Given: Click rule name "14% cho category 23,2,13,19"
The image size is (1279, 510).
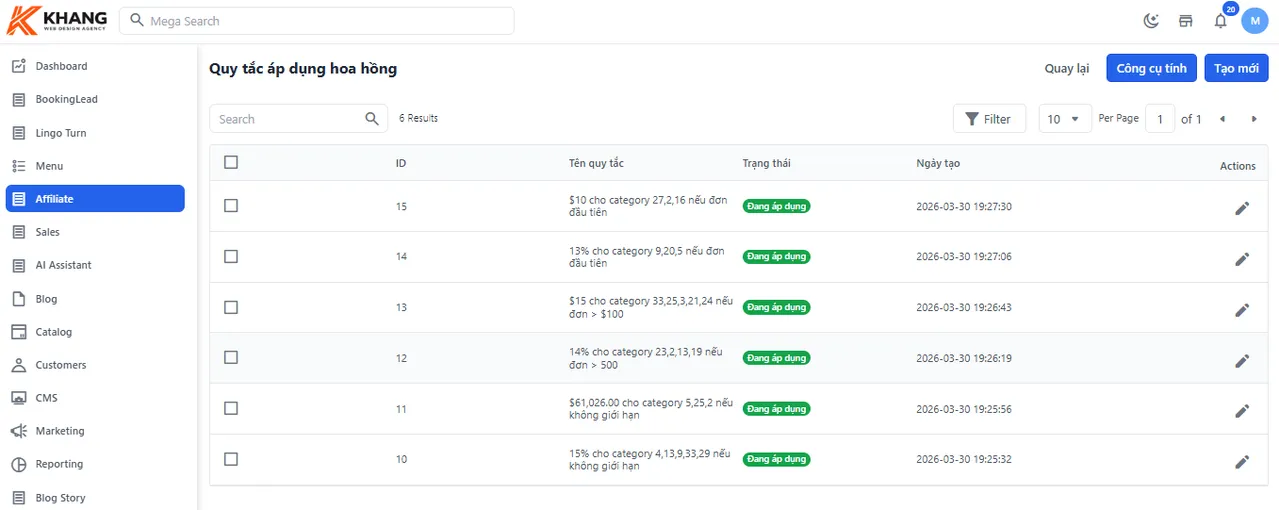Looking at the screenshot, I should pos(646,358).
